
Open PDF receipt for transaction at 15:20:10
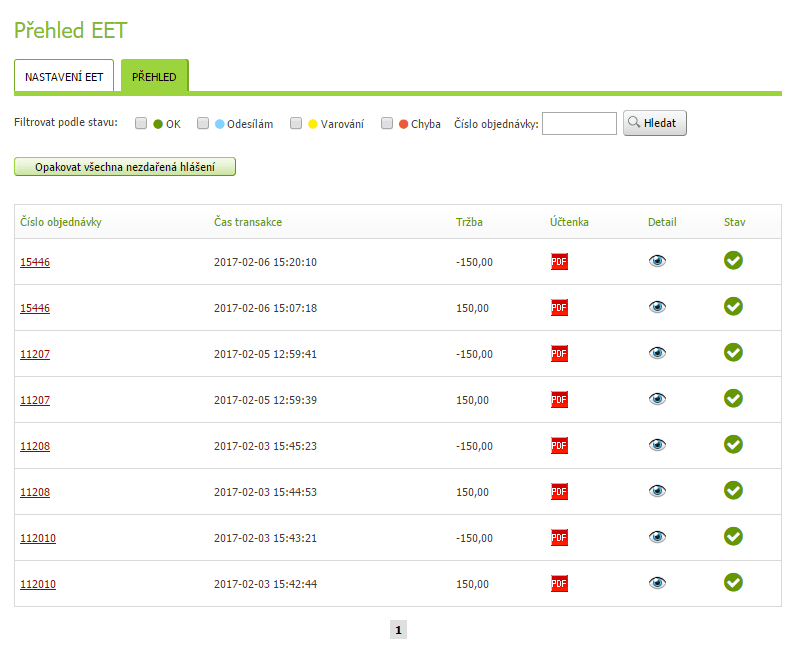tap(559, 262)
